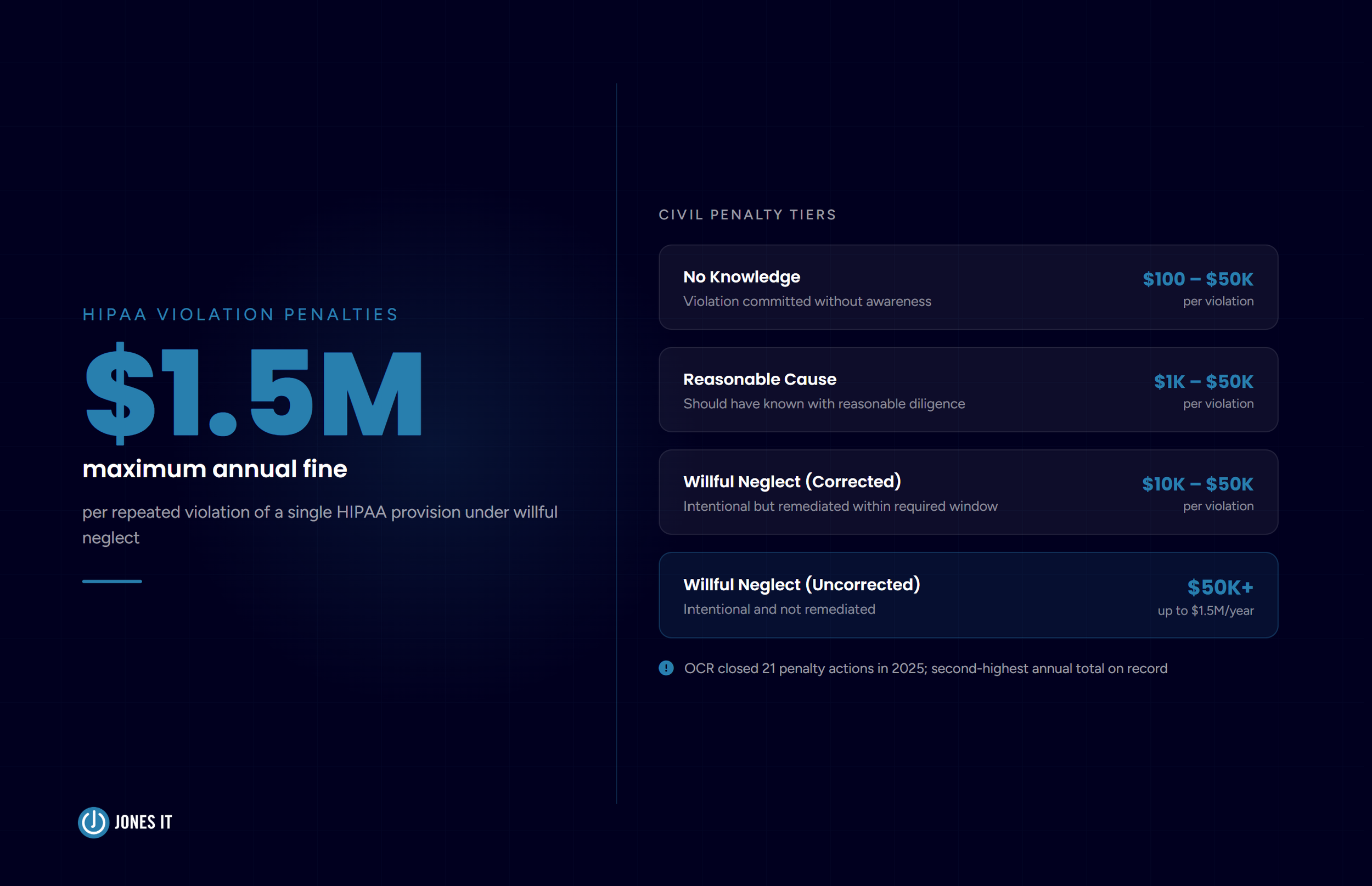Click the blue exclamation info icon

tap(666, 668)
